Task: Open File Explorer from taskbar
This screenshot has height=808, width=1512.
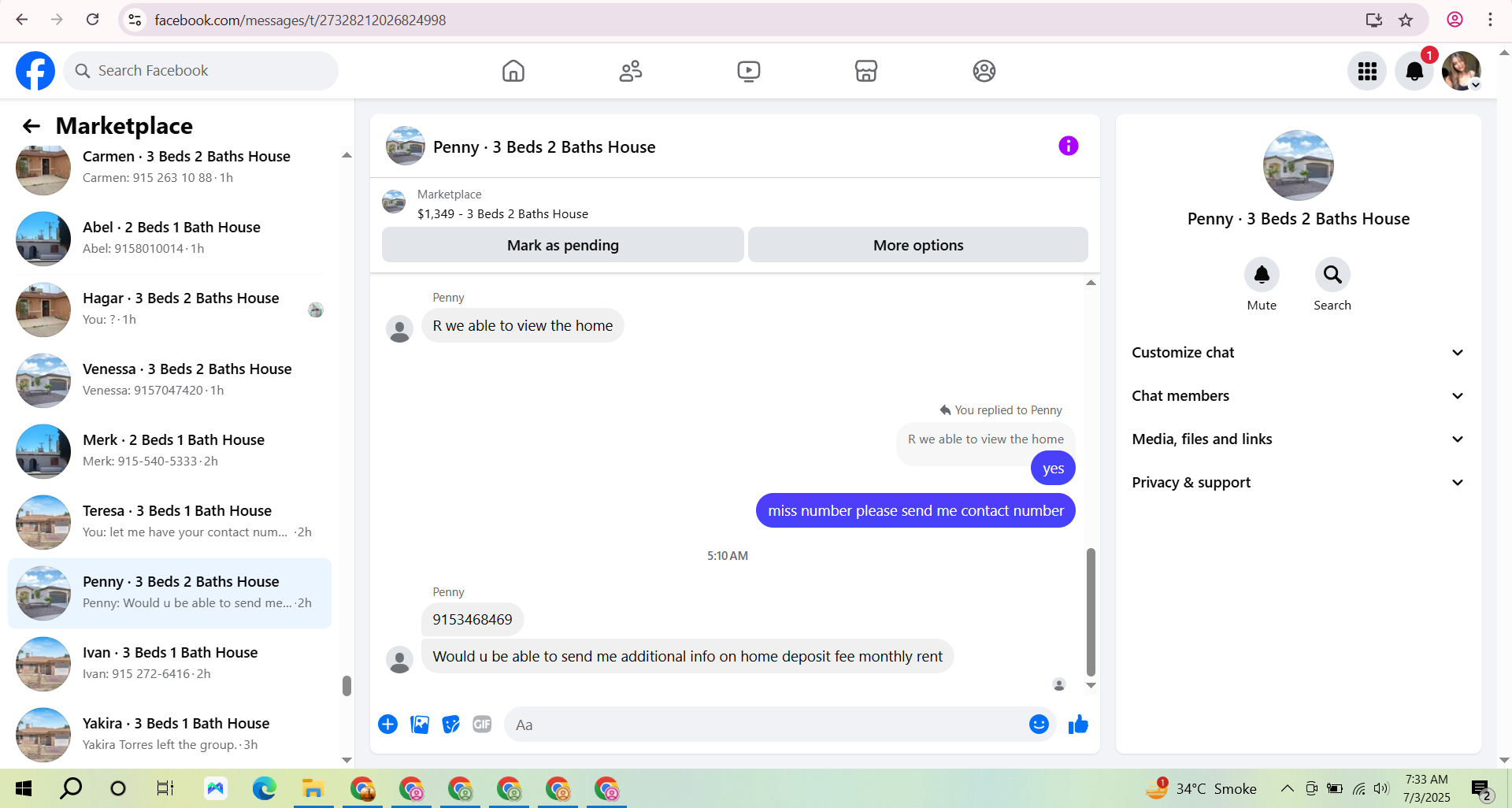Action: coord(313,788)
